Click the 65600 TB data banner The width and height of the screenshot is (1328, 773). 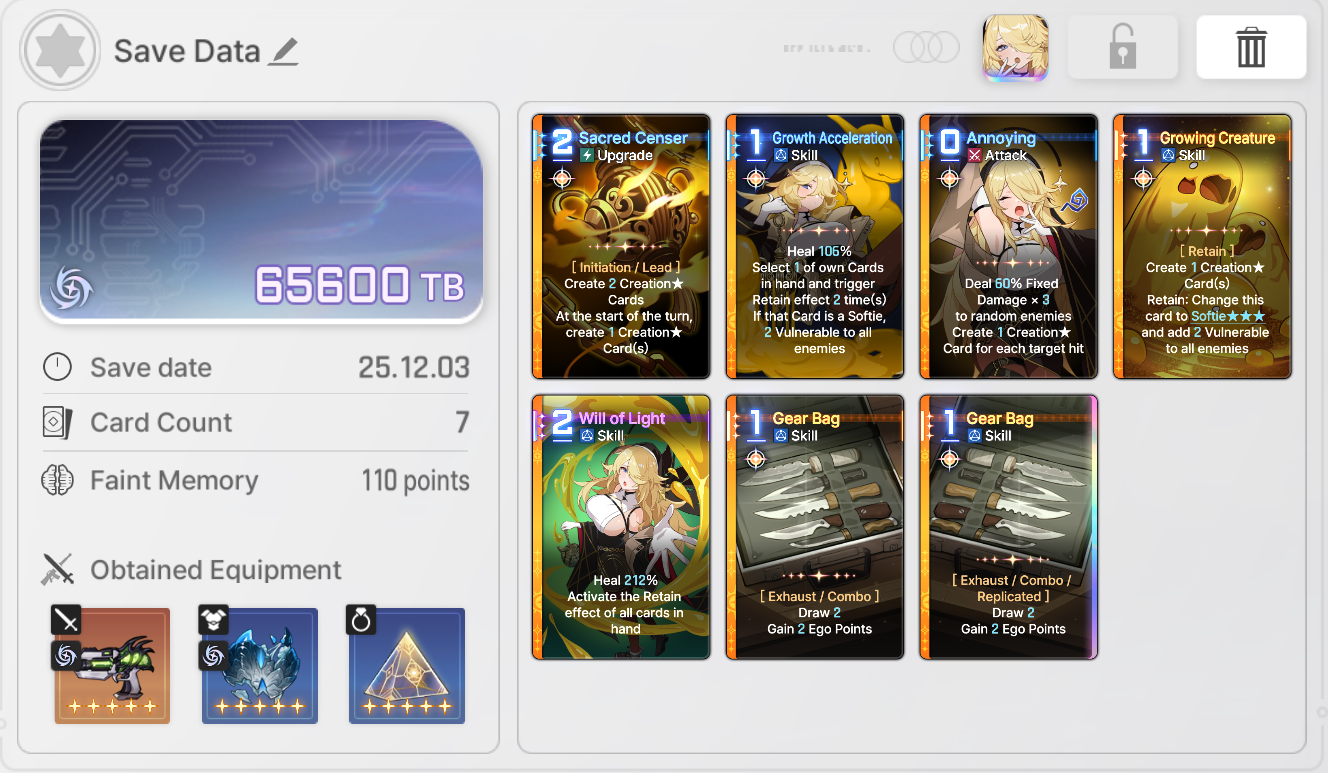click(x=261, y=221)
